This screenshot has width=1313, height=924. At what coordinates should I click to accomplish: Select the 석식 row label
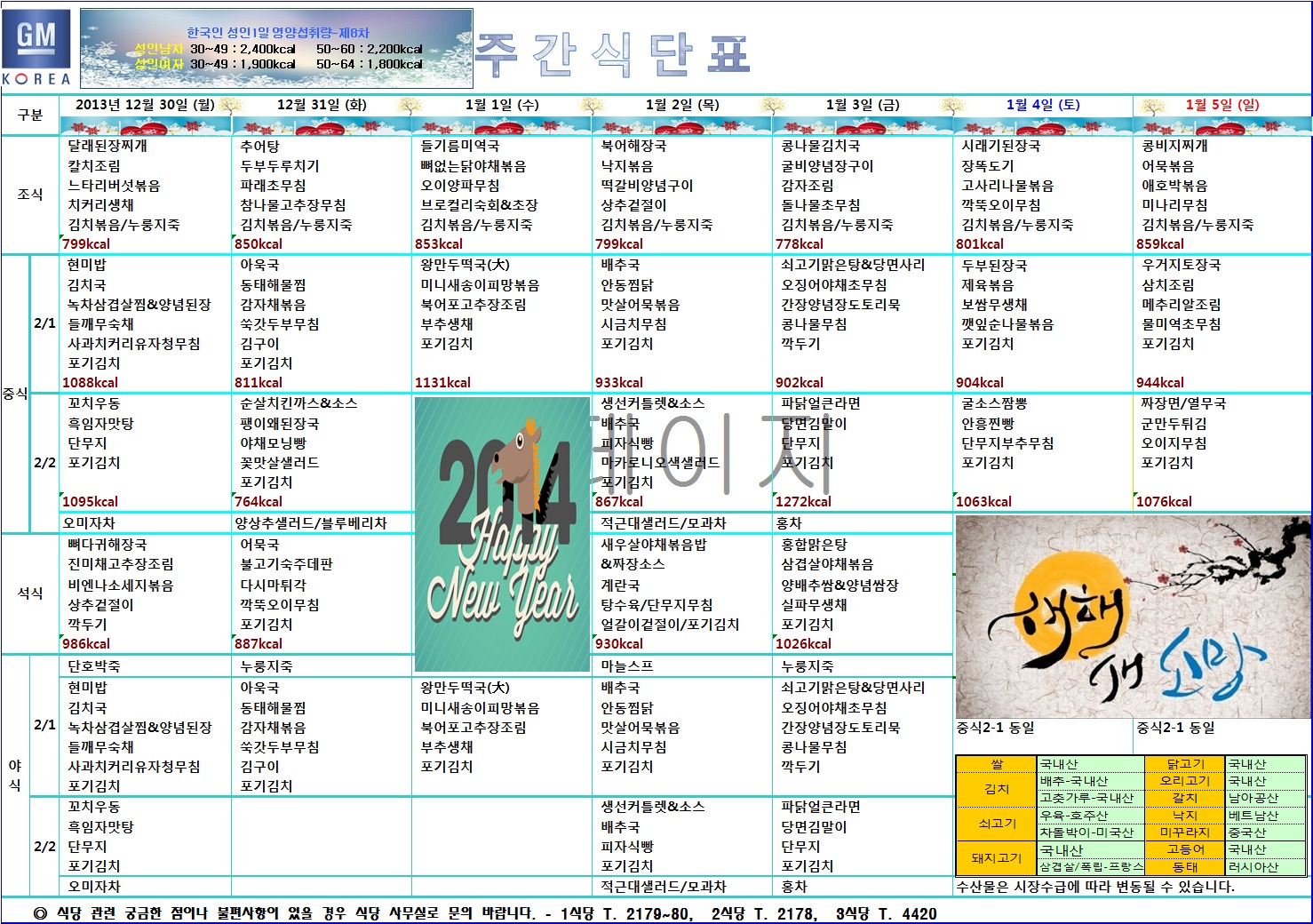[30, 593]
